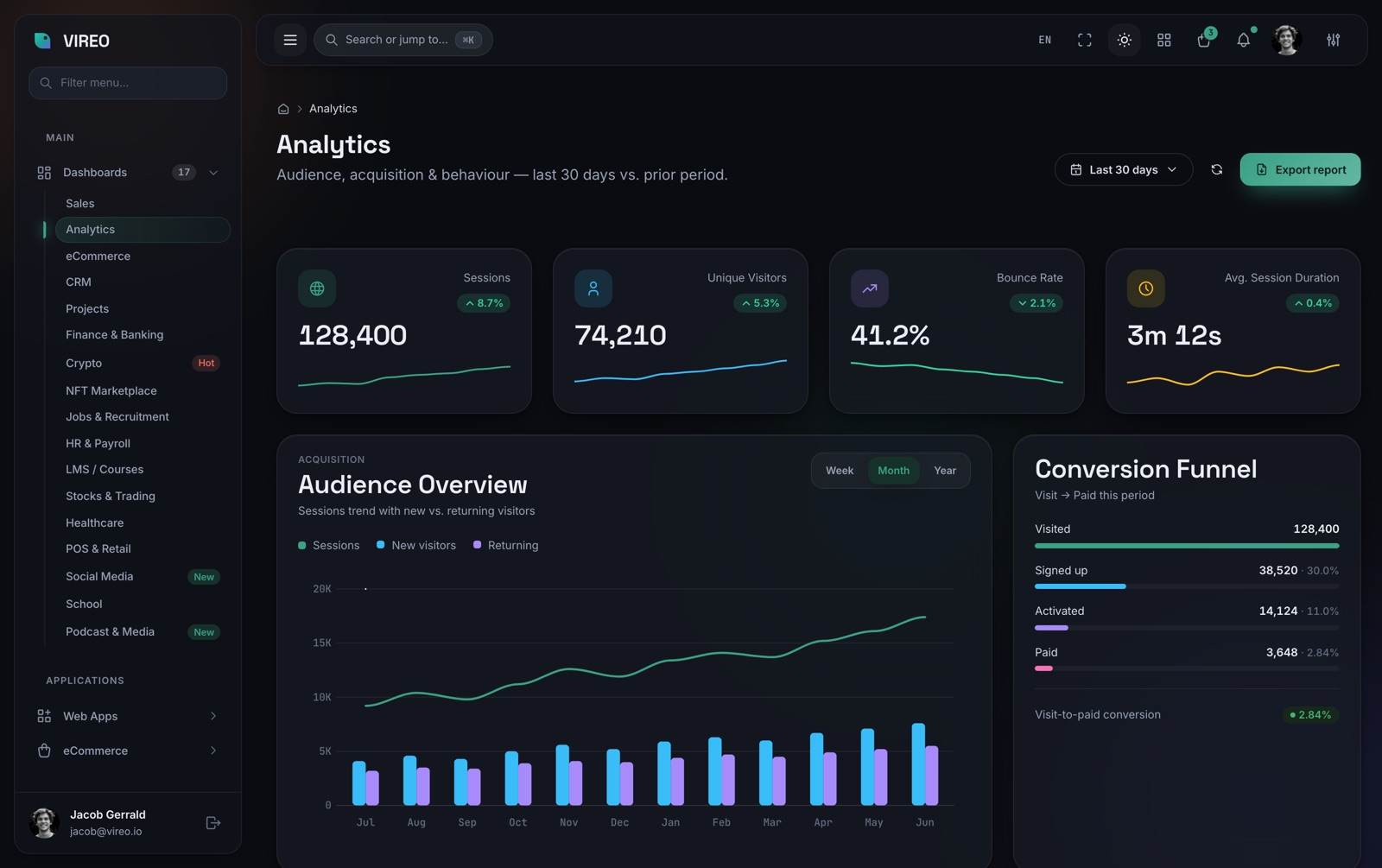
Task: Go to home via the breadcrumb home icon
Action: tap(283, 109)
